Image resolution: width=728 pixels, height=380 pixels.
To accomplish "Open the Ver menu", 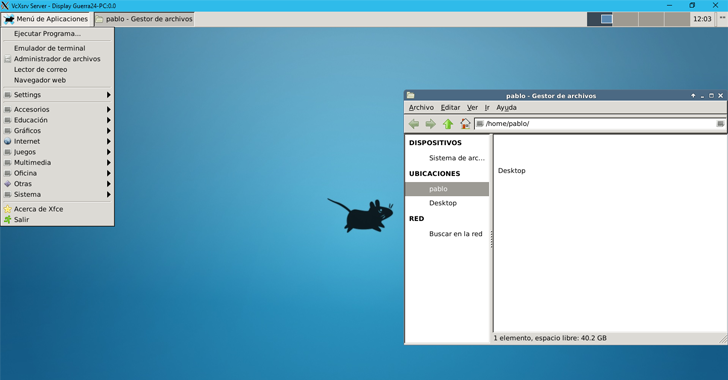I will (472, 107).
